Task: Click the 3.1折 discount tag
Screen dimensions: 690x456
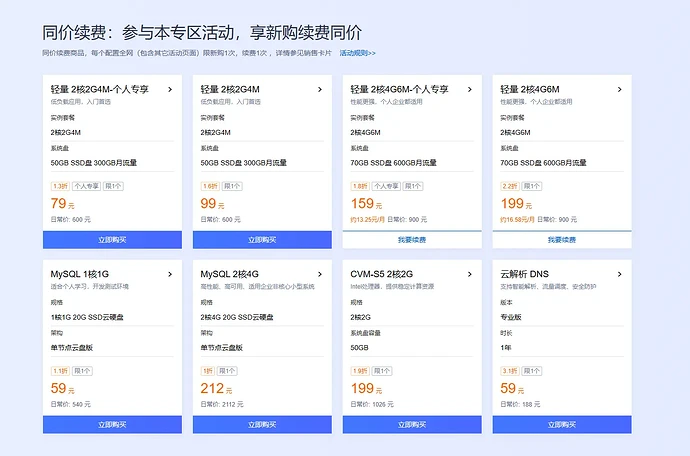Action: click(510, 371)
